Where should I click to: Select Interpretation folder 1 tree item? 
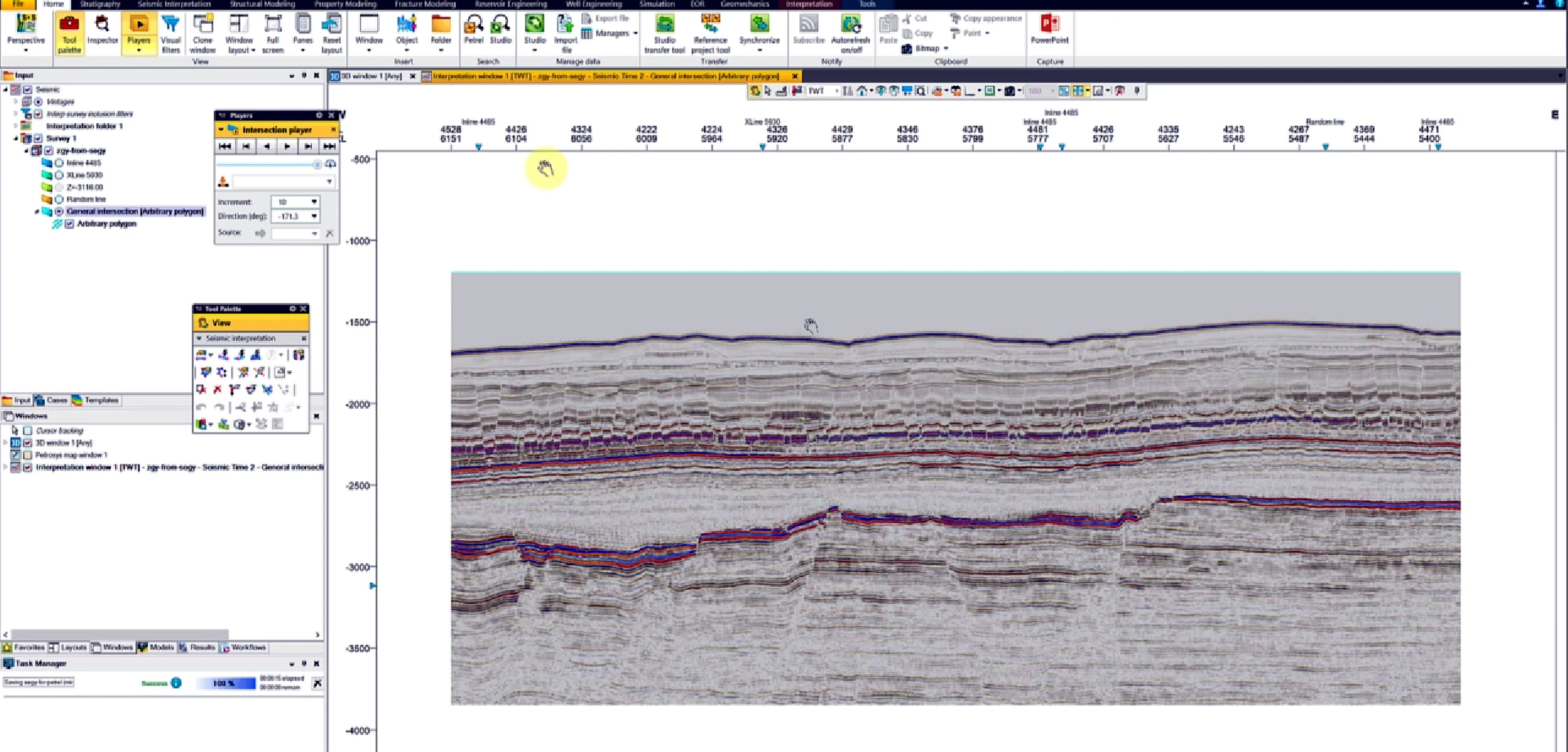click(85, 126)
